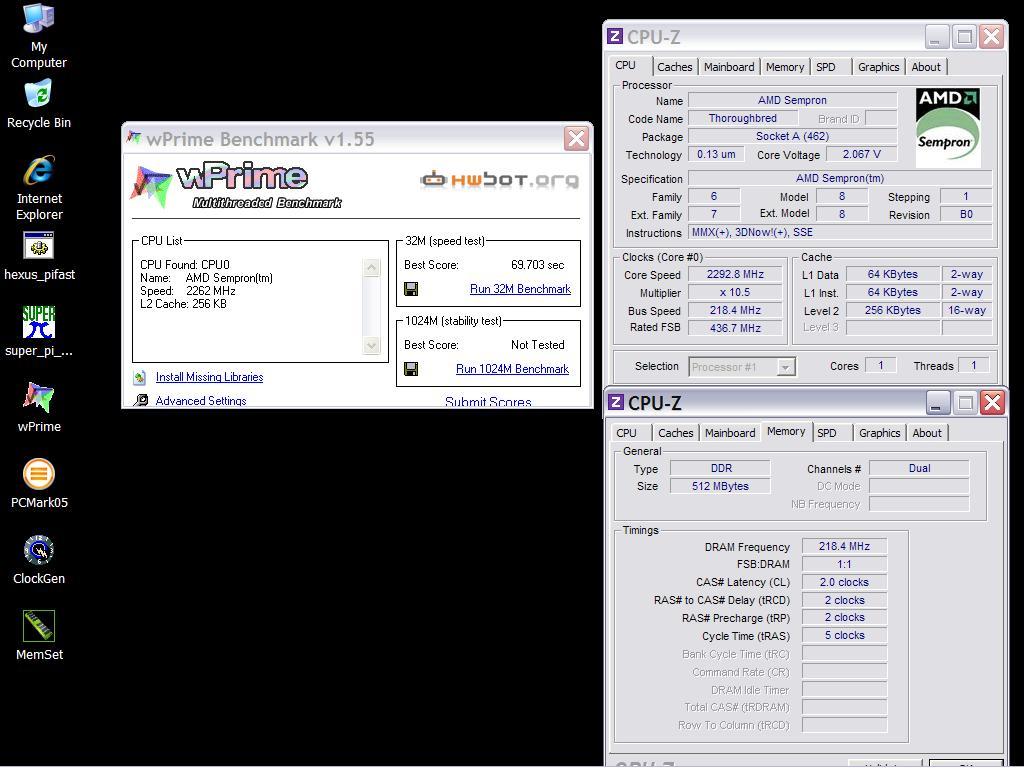Open the About tab in the bottom CPU-Z

[x=927, y=432]
